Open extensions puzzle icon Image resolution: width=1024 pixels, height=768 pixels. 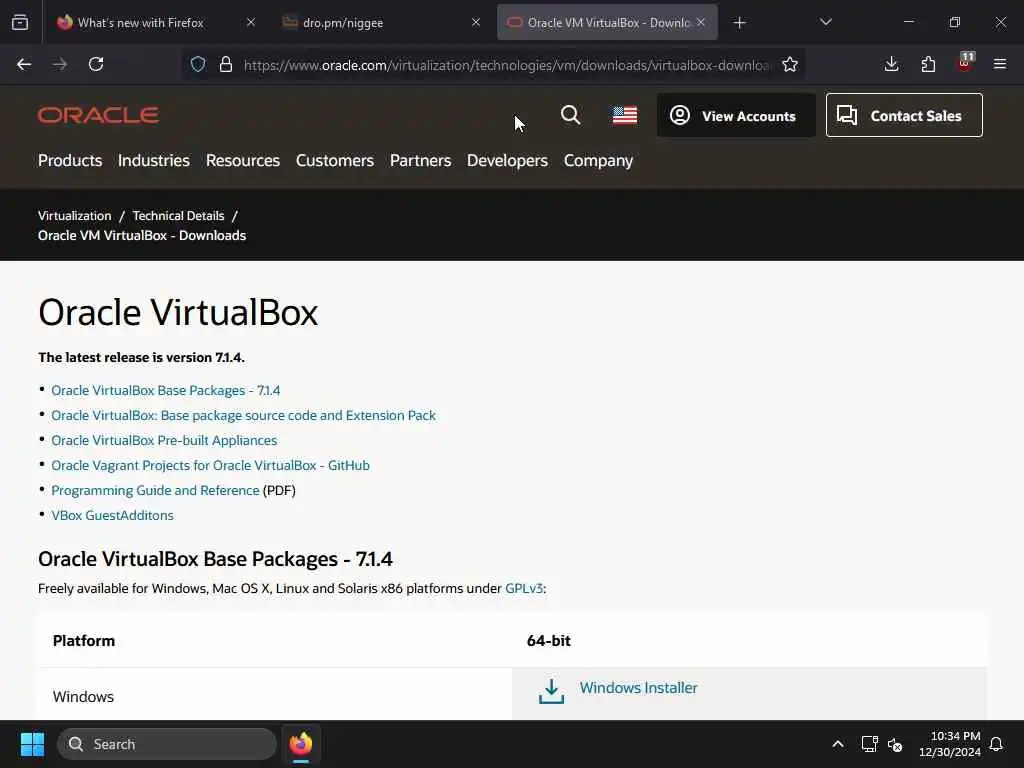point(928,64)
